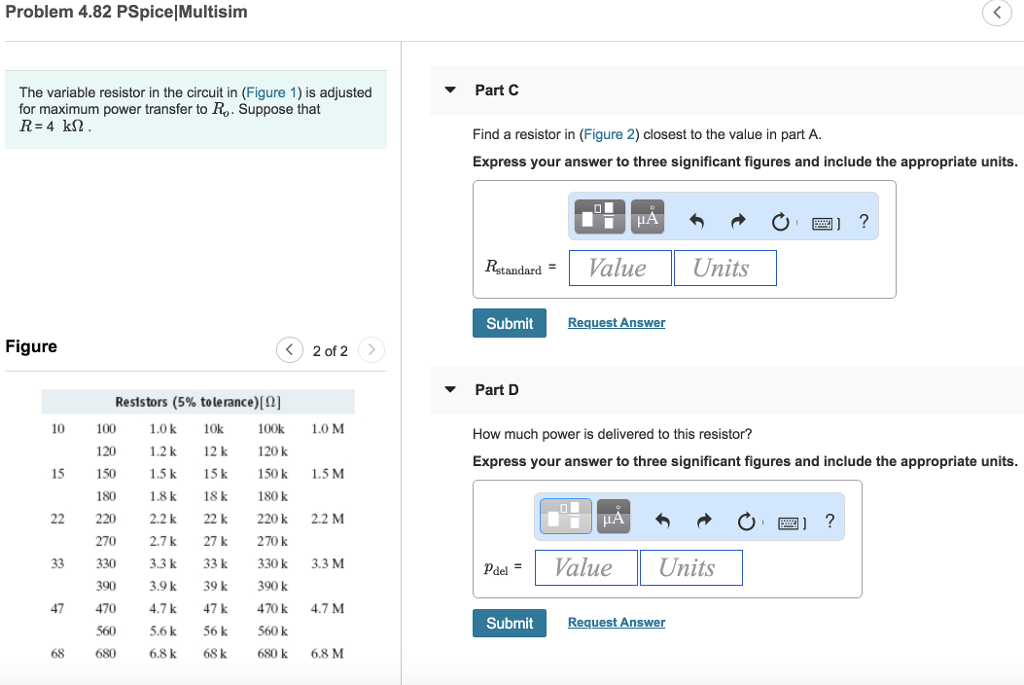
Task: Collapse the Part C section
Action: (x=450, y=90)
